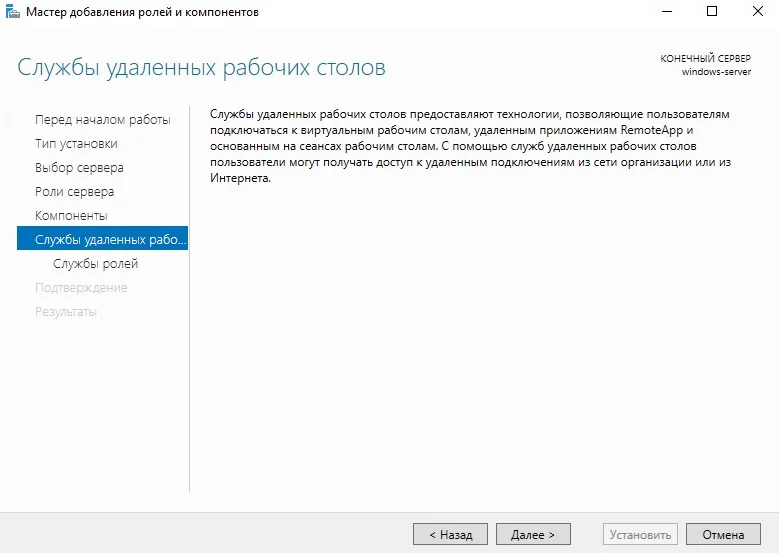Click the disabled 'Результаты' step

[x=66, y=312]
